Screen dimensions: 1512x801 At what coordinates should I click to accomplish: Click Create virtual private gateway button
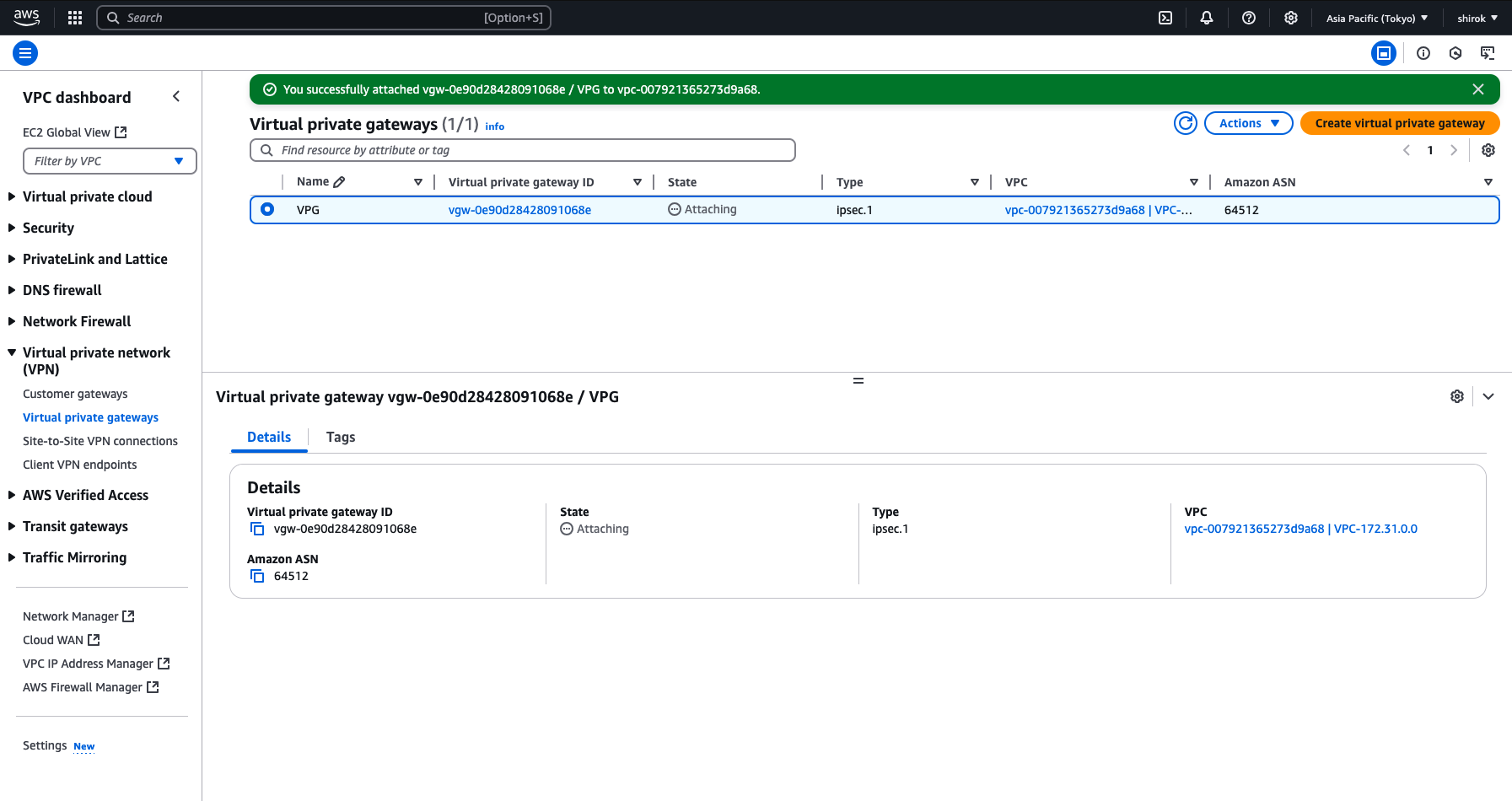tap(1400, 123)
